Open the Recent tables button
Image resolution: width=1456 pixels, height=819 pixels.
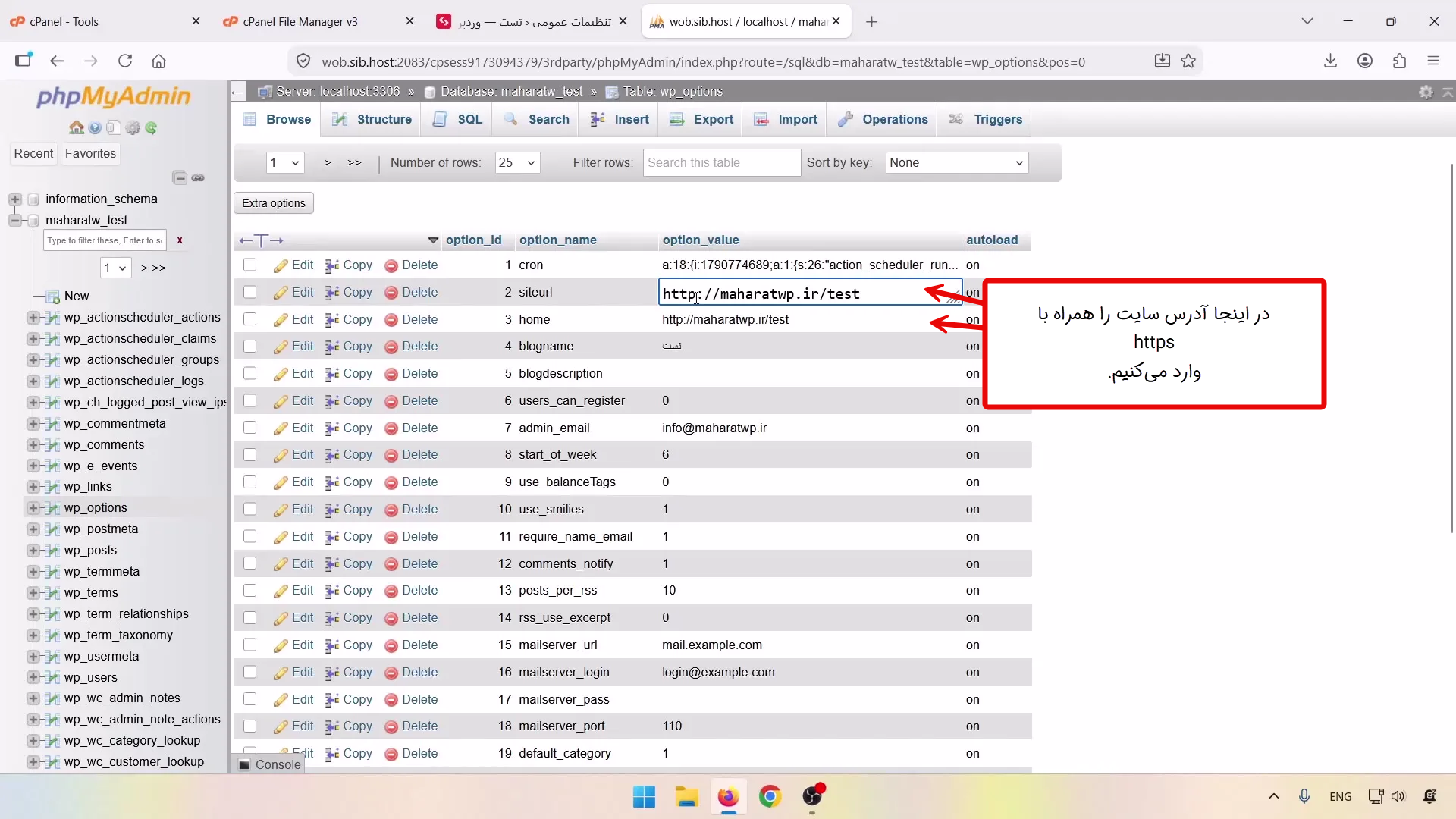(33, 154)
